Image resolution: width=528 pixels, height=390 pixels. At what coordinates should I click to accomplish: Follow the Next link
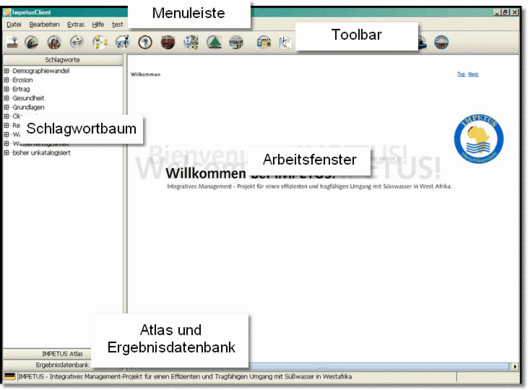click(473, 74)
